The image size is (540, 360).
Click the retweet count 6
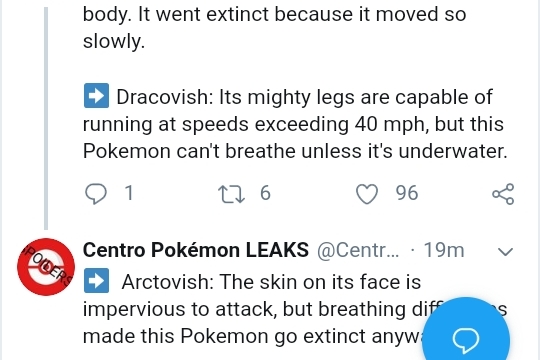[265, 193]
